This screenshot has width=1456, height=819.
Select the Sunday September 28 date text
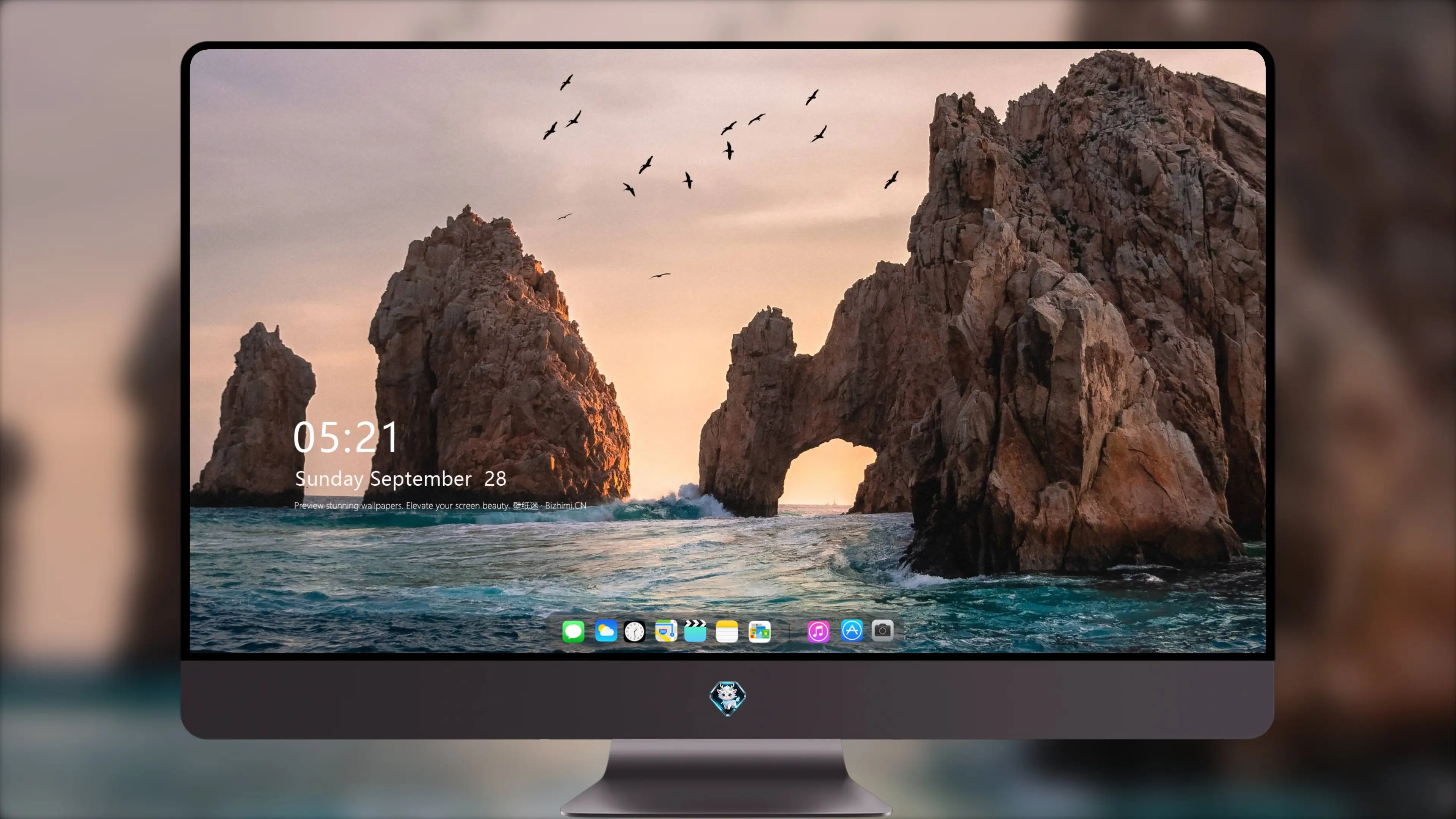401,479
